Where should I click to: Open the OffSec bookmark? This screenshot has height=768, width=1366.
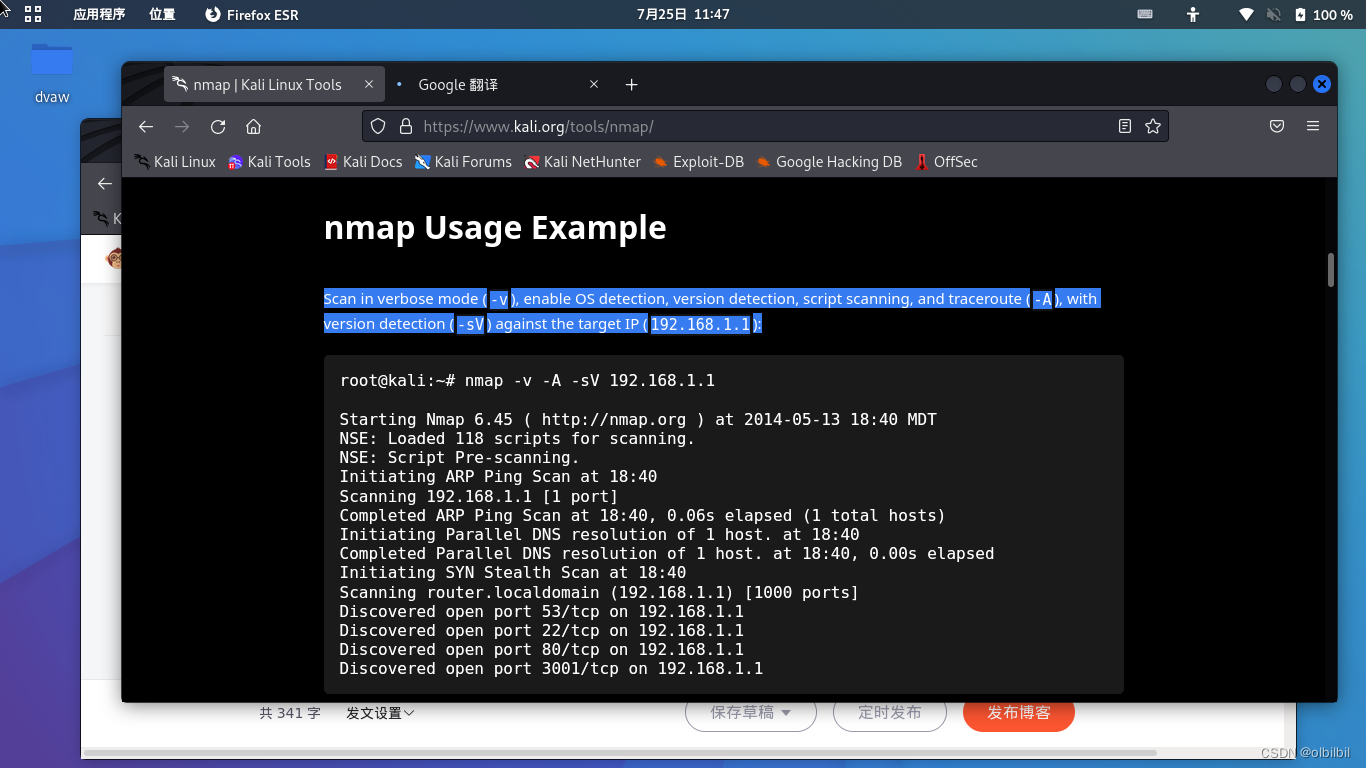point(946,161)
